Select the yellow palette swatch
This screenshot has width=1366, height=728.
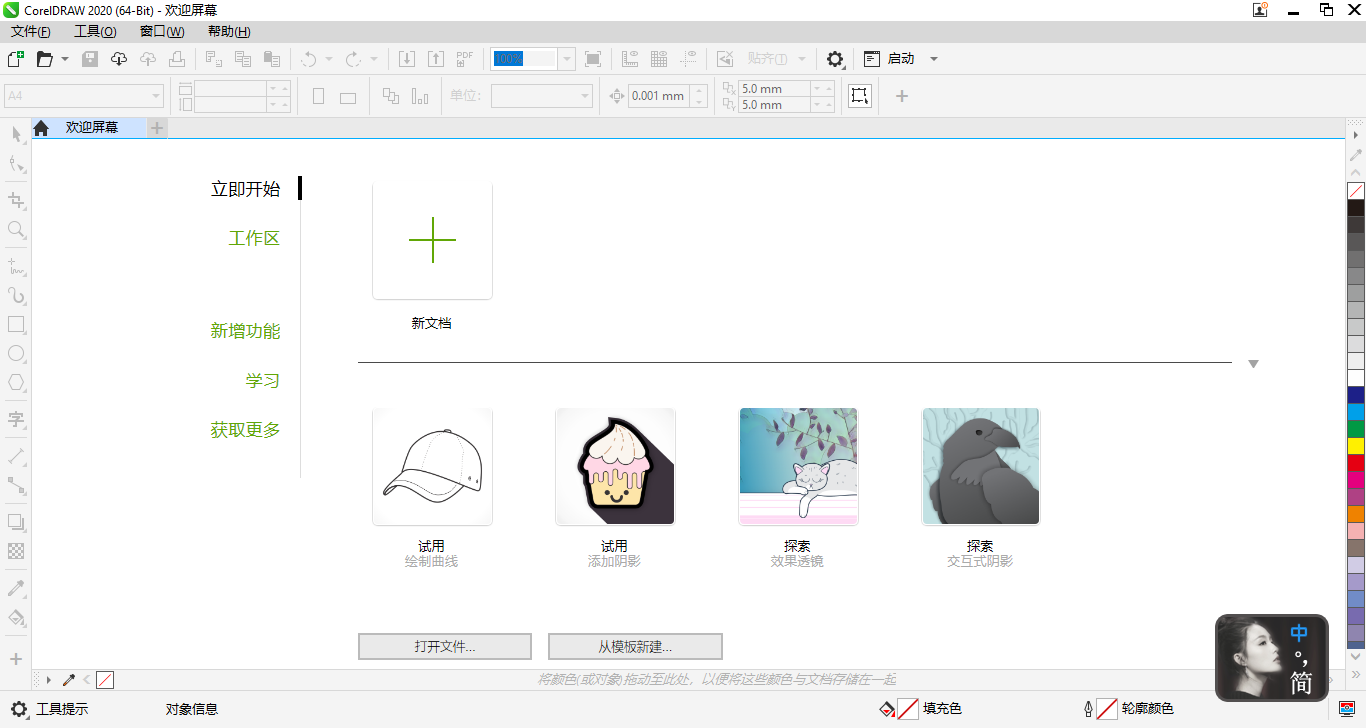point(1356,446)
